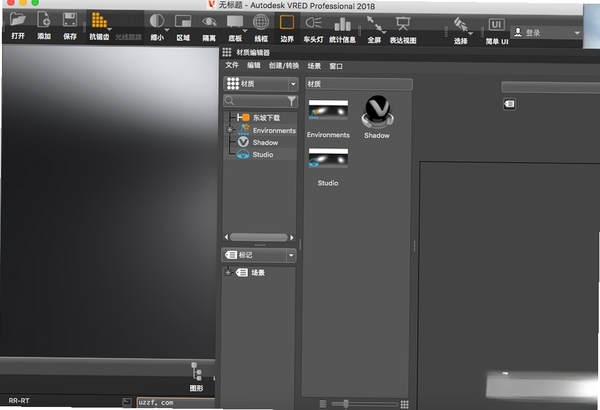Open the Login (登录) account dropdown

(x=546, y=33)
